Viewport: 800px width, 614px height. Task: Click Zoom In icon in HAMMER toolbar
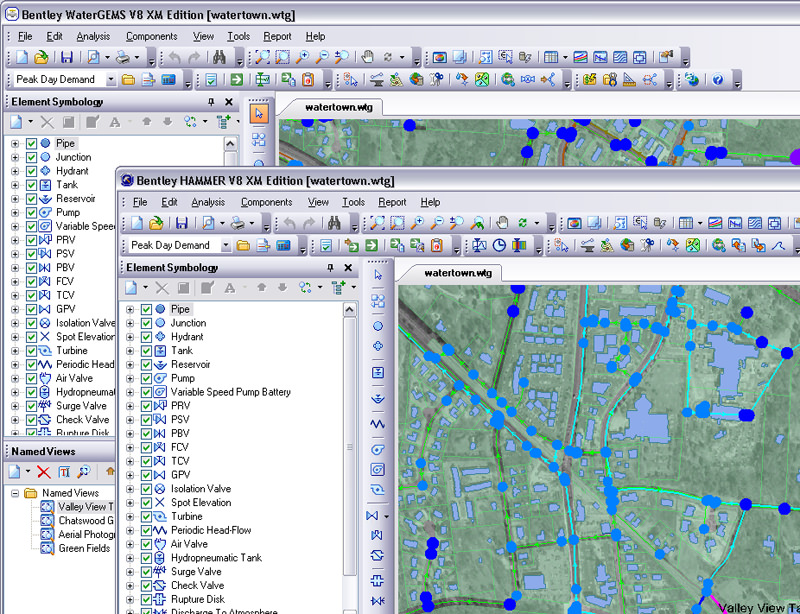tap(417, 223)
